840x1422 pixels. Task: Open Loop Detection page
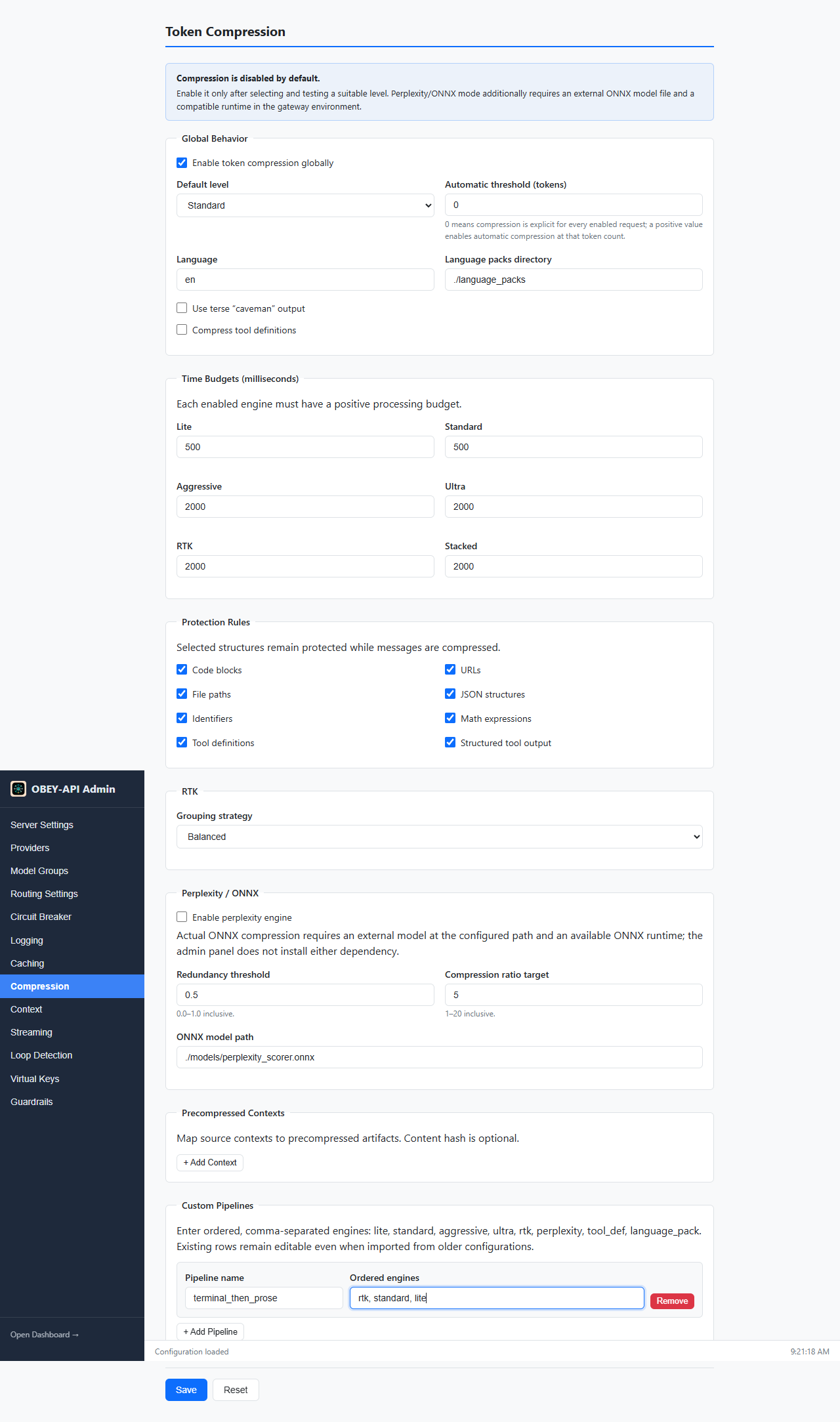click(72, 1055)
